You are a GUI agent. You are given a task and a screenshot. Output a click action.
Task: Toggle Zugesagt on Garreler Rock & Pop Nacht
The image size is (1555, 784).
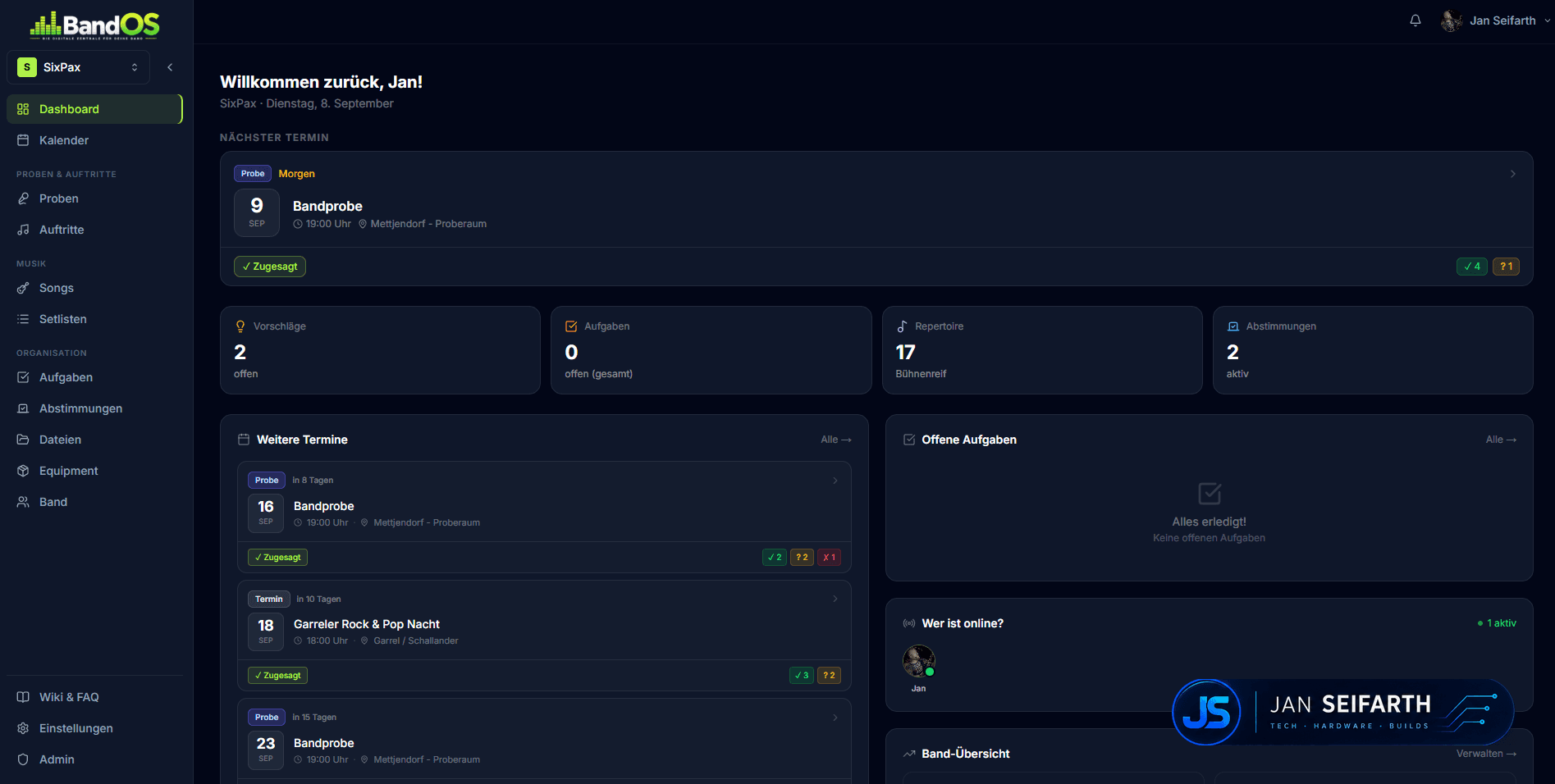277,676
